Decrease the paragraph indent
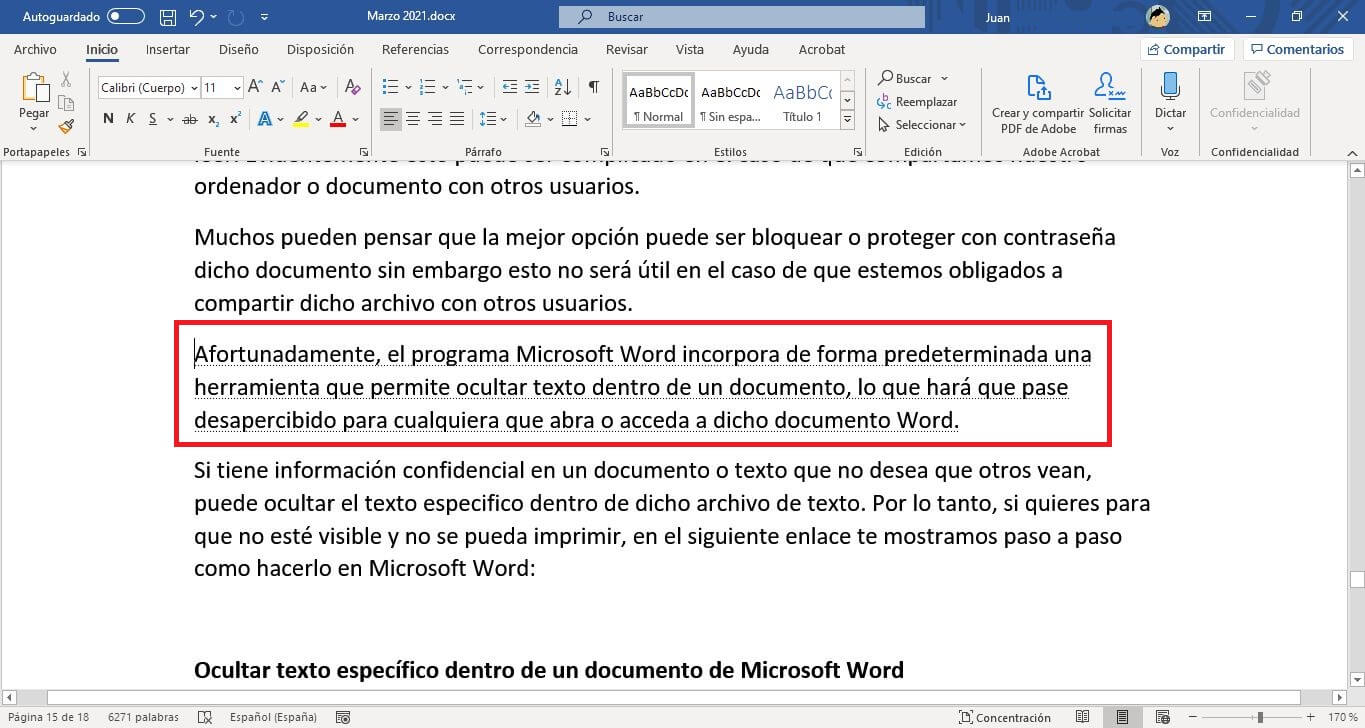Screen dimensions: 1365x728 pos(510,87)
